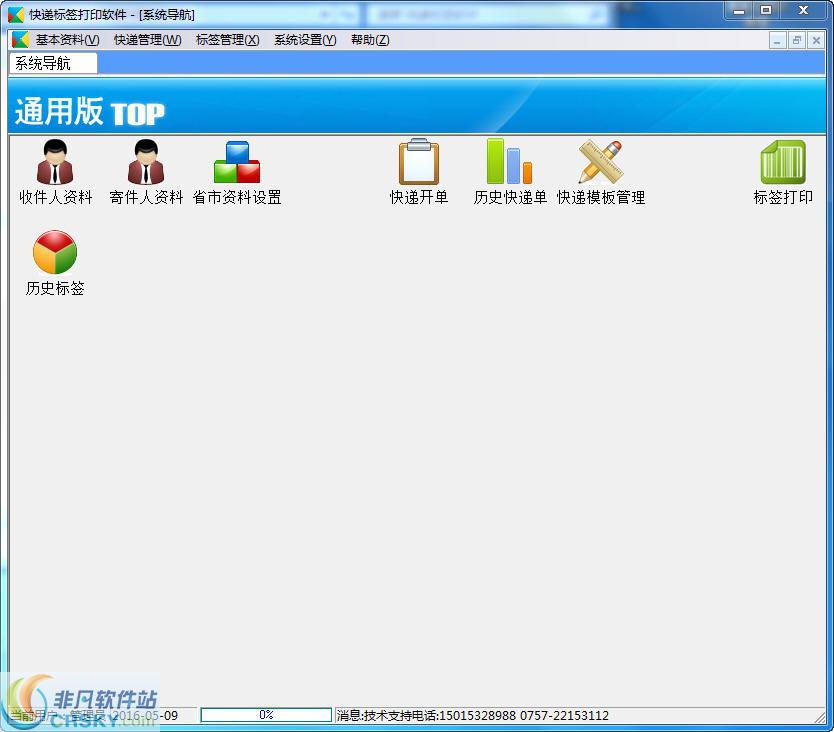Expand the 系统设置 dropdown menu
Image resolution: width=834 pixels, height=732 pixels.
pos(304,40)
